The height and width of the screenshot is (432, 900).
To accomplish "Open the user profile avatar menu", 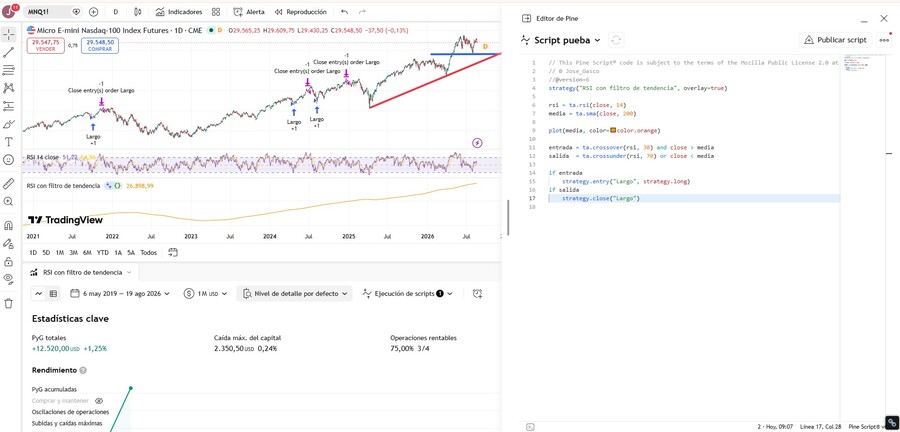I will [11, 11].
